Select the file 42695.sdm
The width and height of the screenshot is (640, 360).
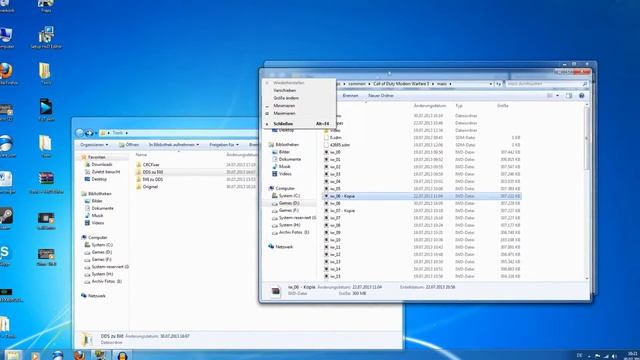tap(340, 145)
